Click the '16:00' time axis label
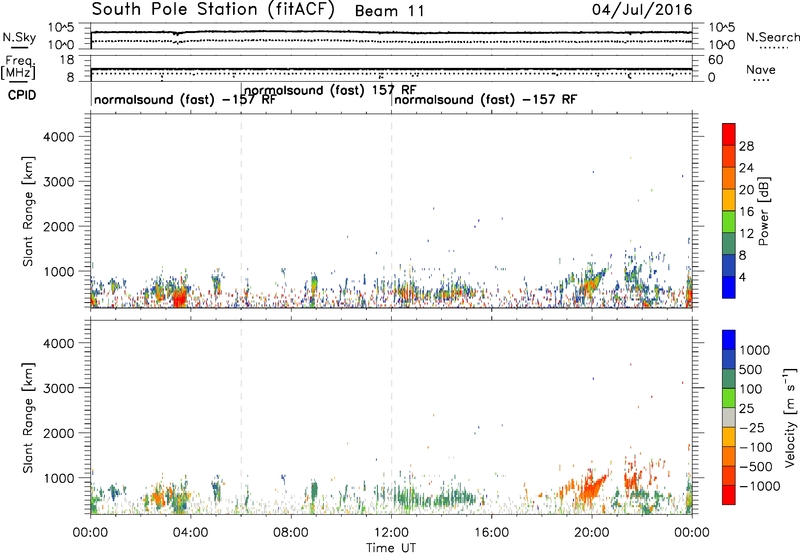The width and height of the screenshot is (800, 554). point(491,532)
